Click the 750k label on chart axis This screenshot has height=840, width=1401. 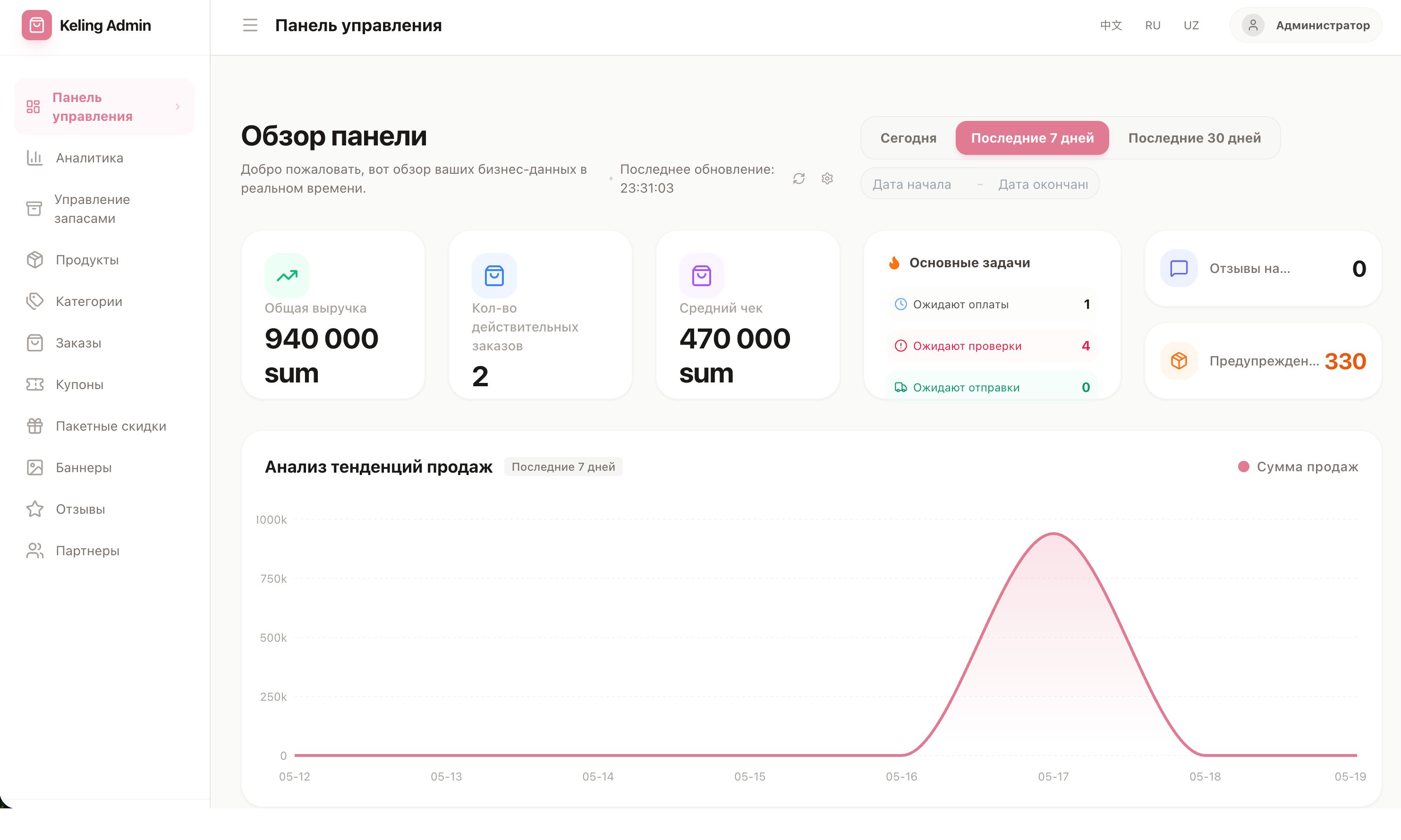pos(273,578)
